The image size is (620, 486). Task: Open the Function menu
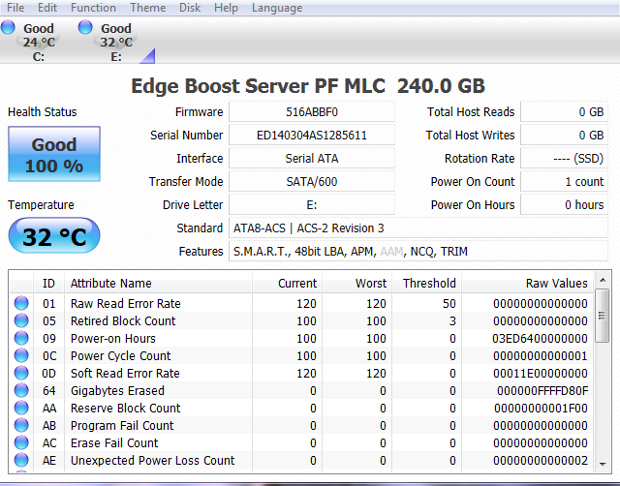[x=93, y=8]
